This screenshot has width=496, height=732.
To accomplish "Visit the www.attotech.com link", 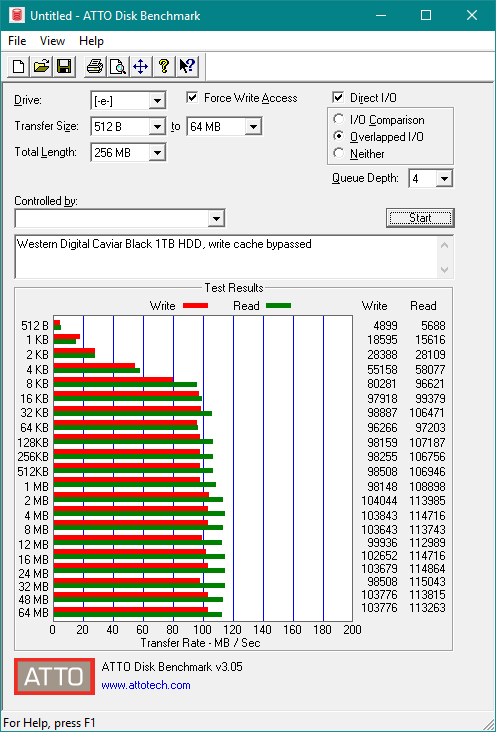I will coord(146,685).
